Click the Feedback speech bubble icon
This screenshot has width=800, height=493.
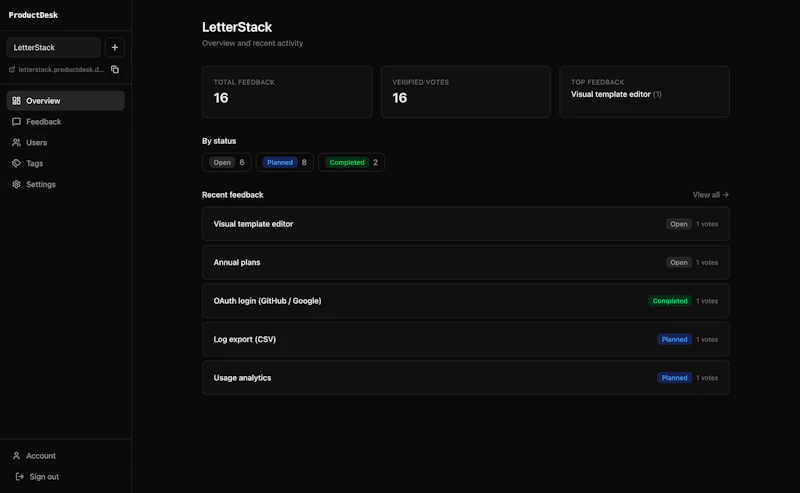[16, 122]
